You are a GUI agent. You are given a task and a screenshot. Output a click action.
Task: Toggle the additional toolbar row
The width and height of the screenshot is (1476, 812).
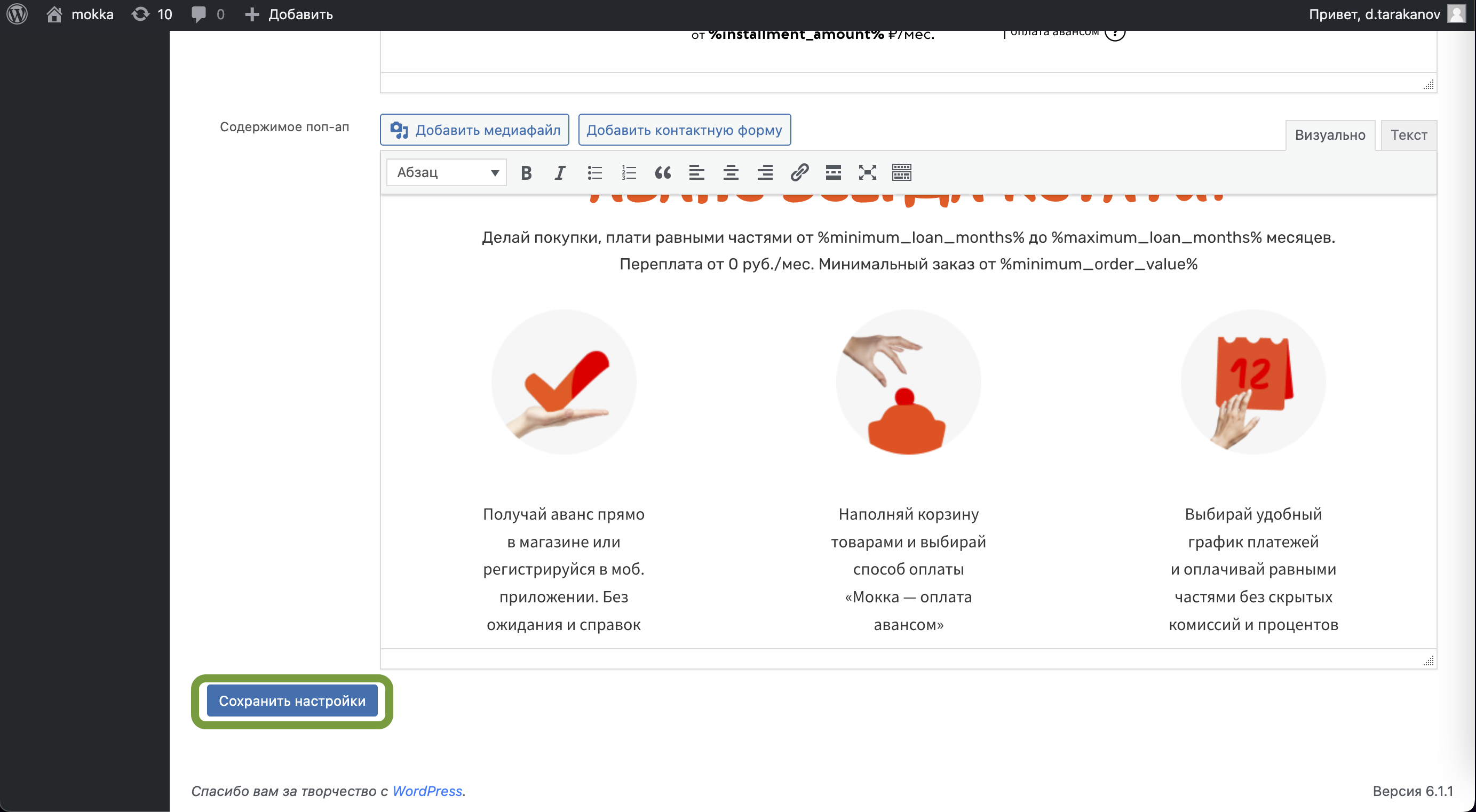(902, 172)
